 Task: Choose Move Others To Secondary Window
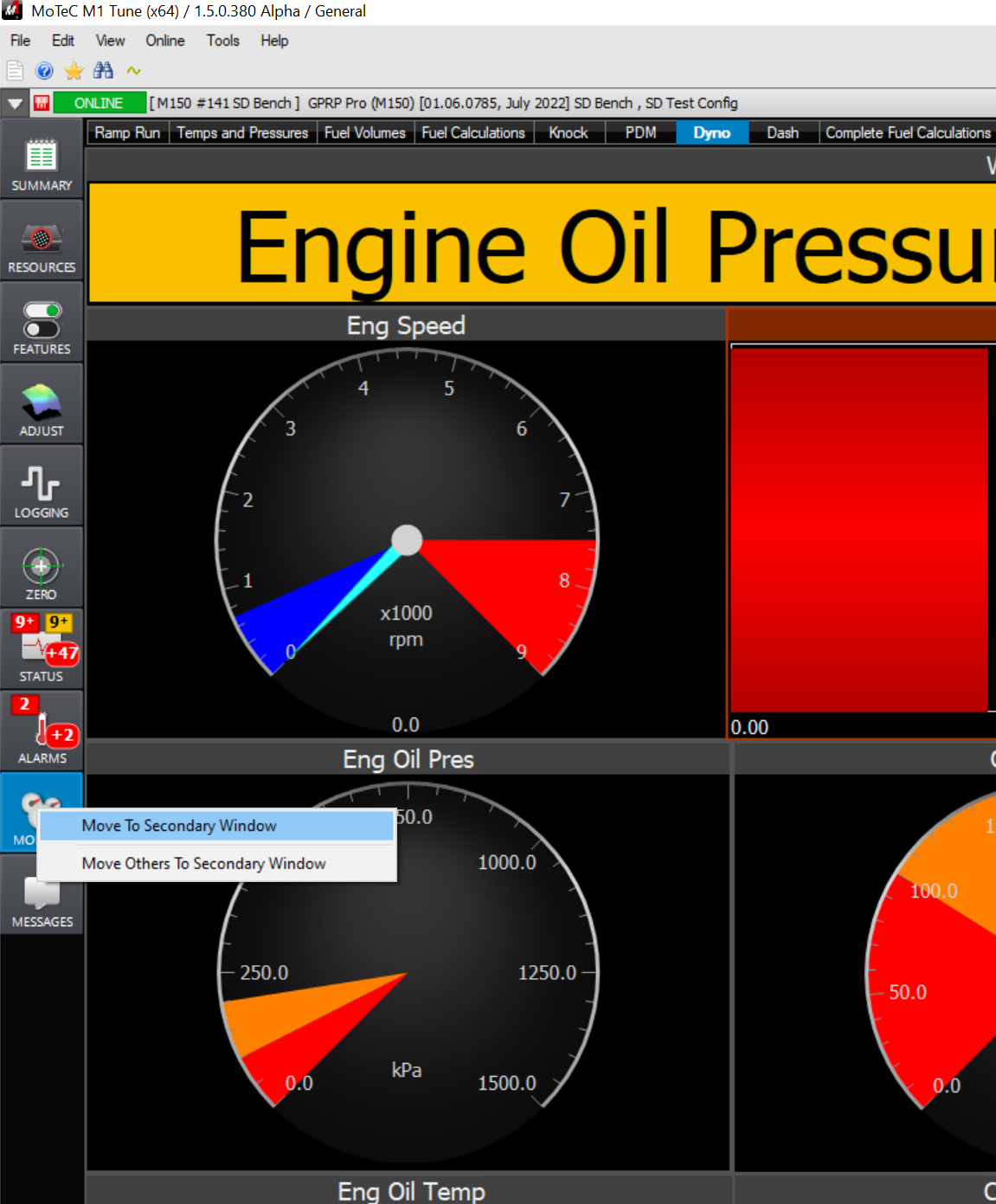pos(203,864)
